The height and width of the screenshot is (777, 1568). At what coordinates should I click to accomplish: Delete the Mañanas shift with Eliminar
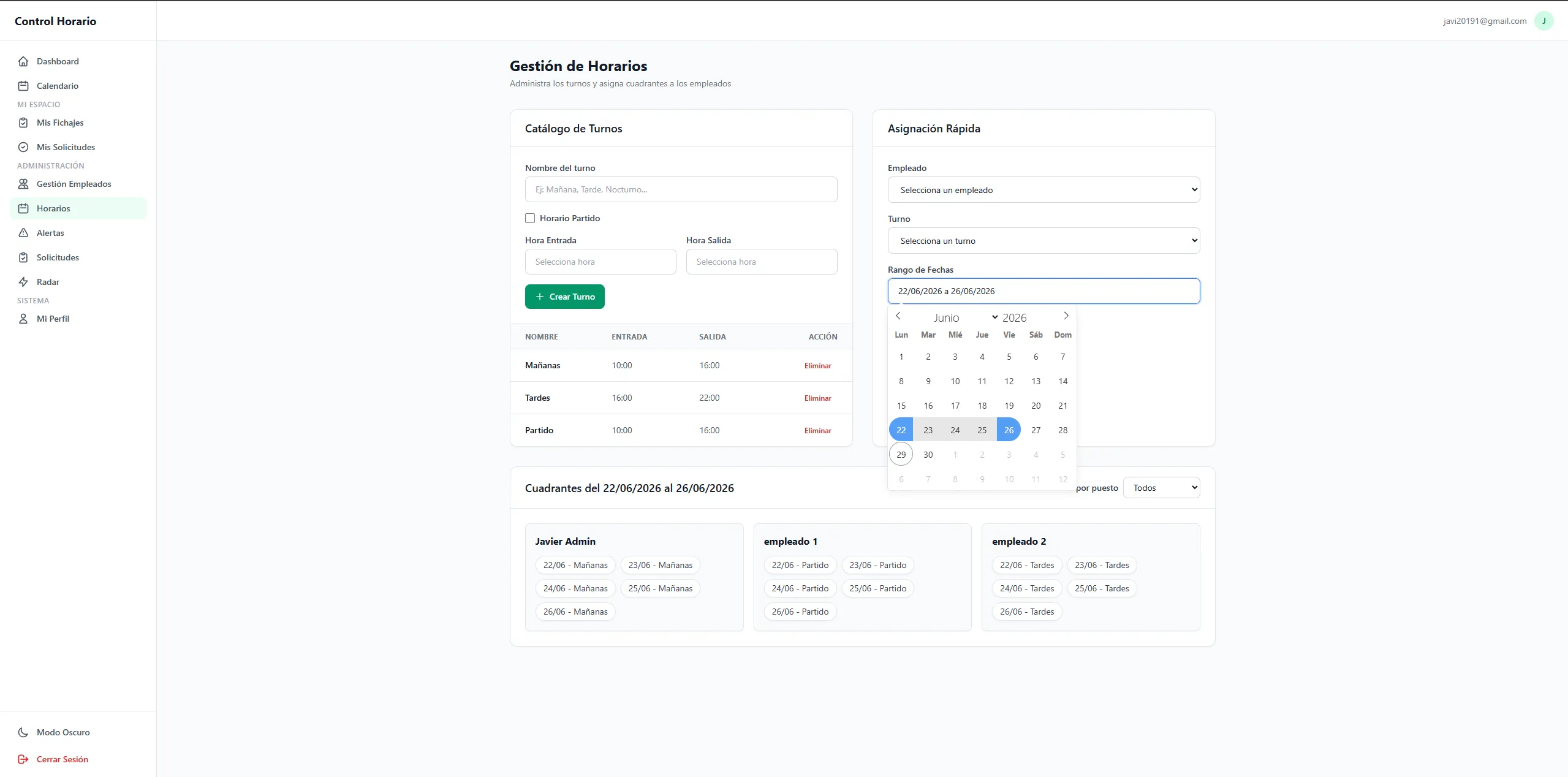[817, 366]
